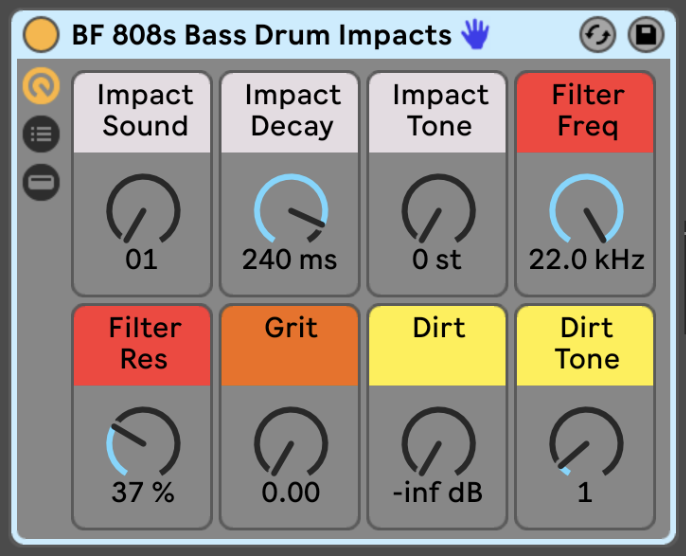The height and width of the screenshot is (556, 686).
Task: Select the yellow Dirt macro label
Action: tap(438, 346)
